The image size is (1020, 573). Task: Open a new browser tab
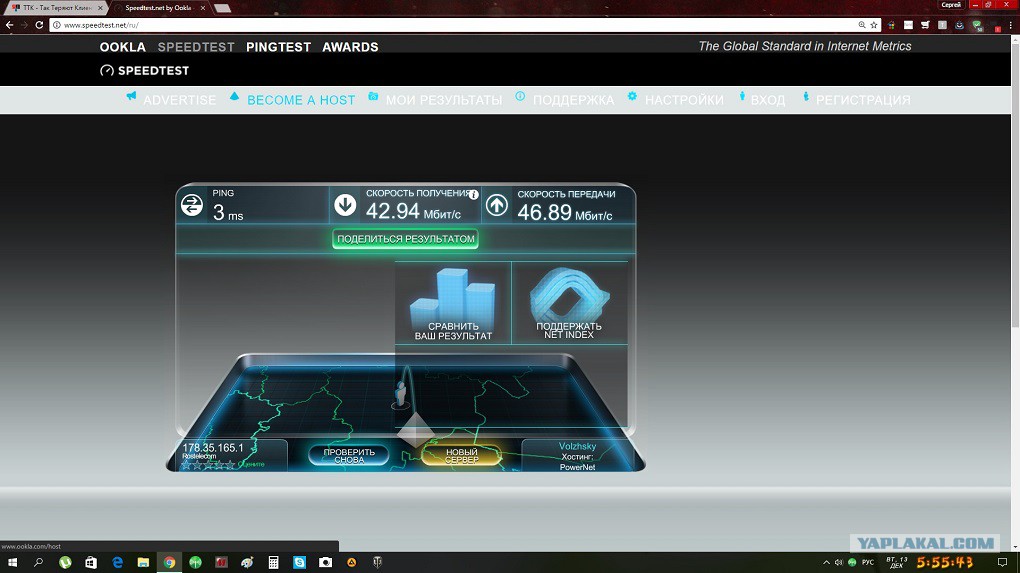click(x=222, y=8)
